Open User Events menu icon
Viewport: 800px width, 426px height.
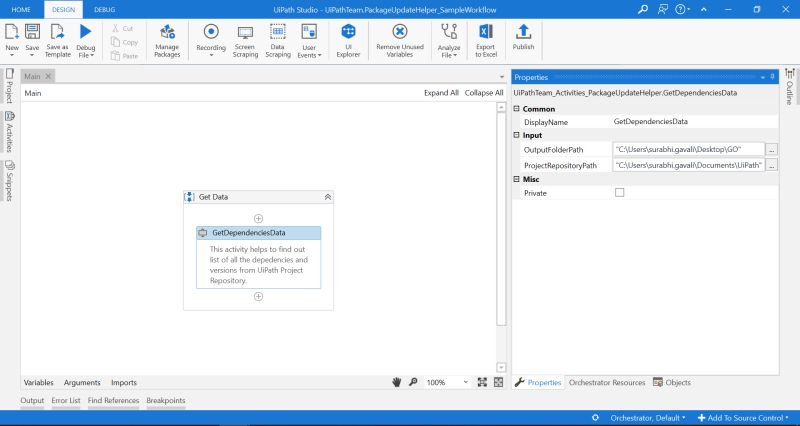(309, 32)
